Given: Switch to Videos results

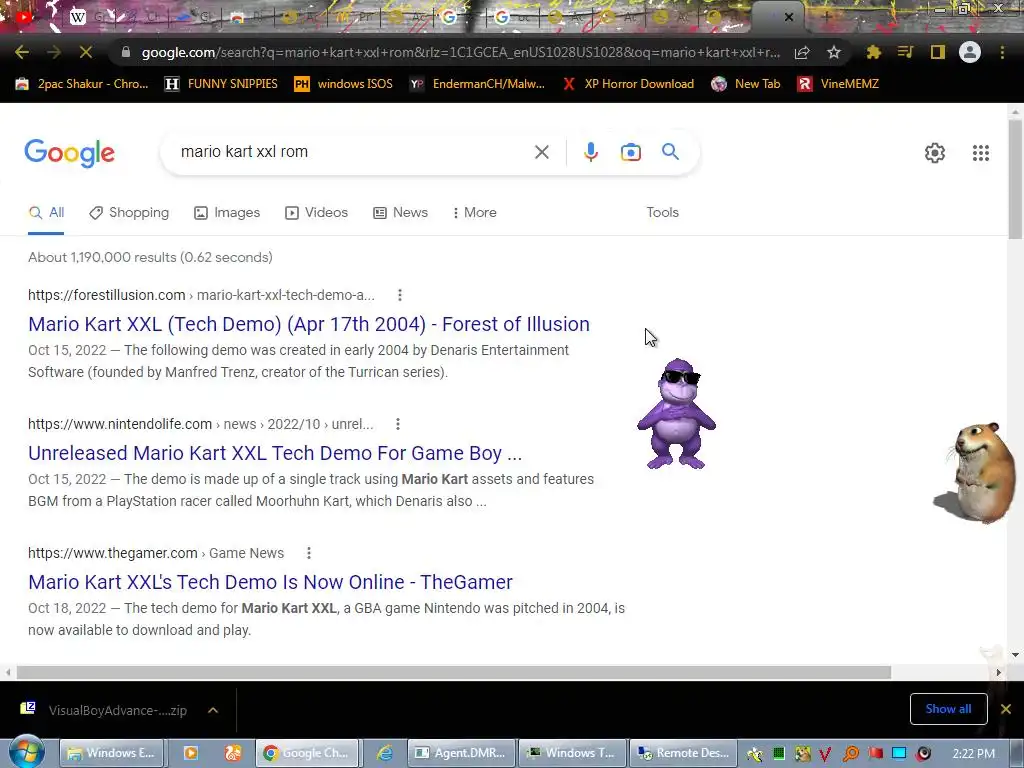Looking at the screenshot, I should coord(316,213).
